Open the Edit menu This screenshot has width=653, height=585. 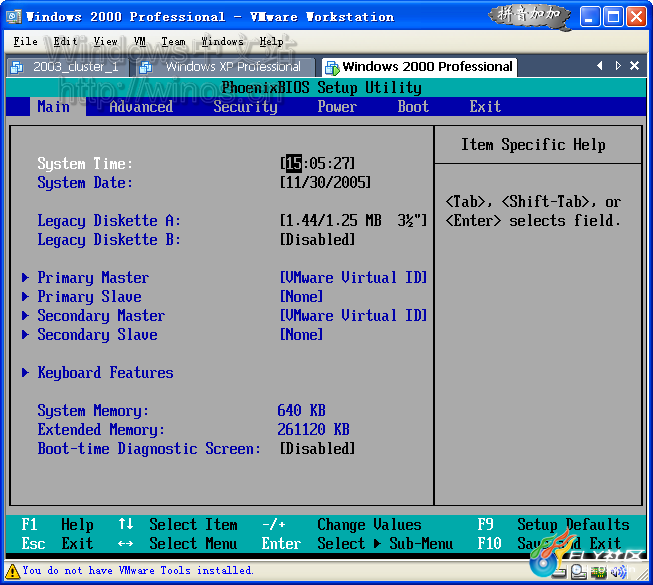click(x=65, y=42)
